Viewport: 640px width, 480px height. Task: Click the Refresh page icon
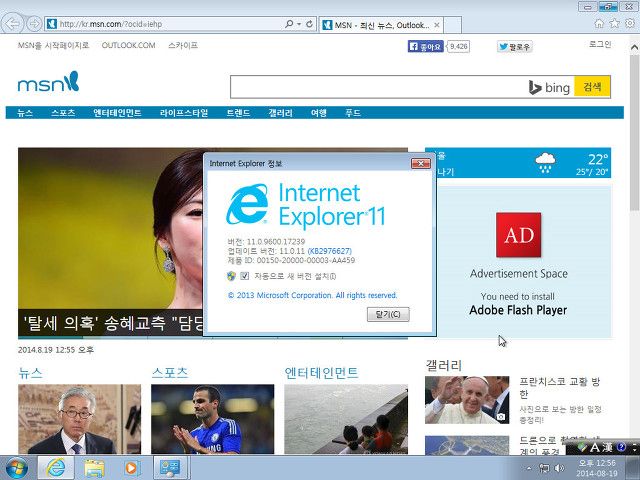click(309, 24)
